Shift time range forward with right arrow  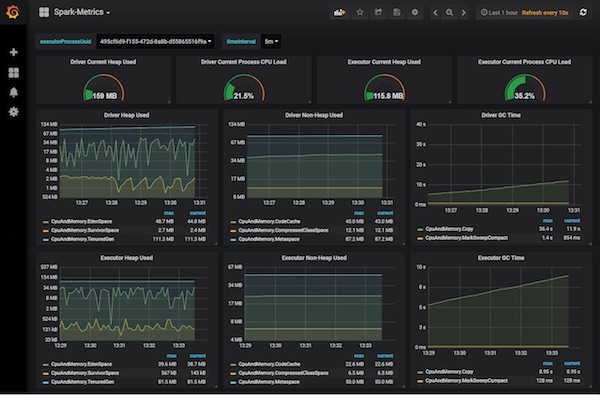click(463, 13)
